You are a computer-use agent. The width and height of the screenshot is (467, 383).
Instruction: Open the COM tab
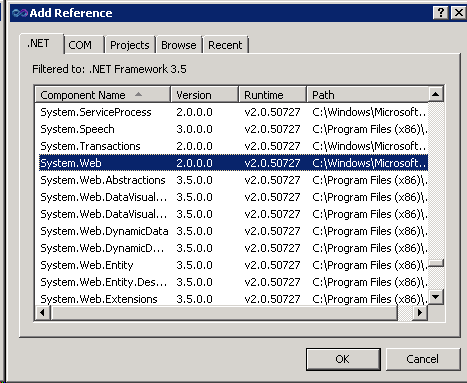click(84, 45)
